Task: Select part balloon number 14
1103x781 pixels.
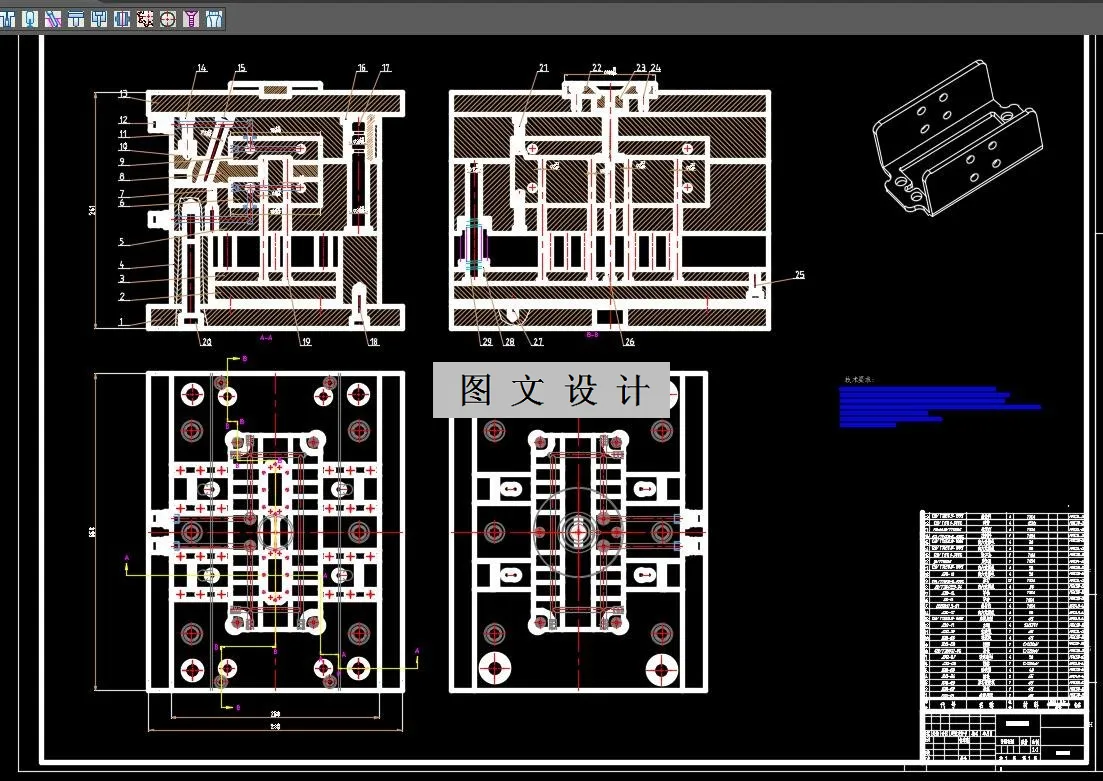Action: click(202, 68)
